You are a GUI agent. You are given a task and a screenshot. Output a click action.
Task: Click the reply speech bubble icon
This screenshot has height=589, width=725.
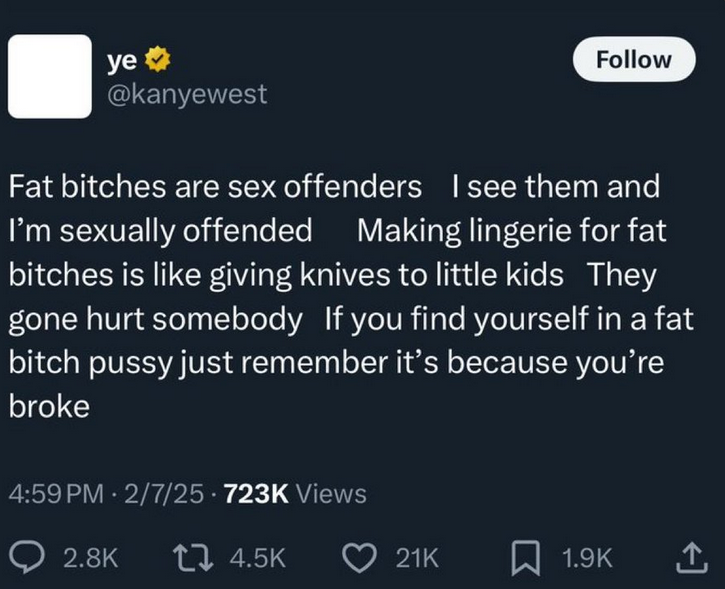pyautogui.click(x=27, y=557)
